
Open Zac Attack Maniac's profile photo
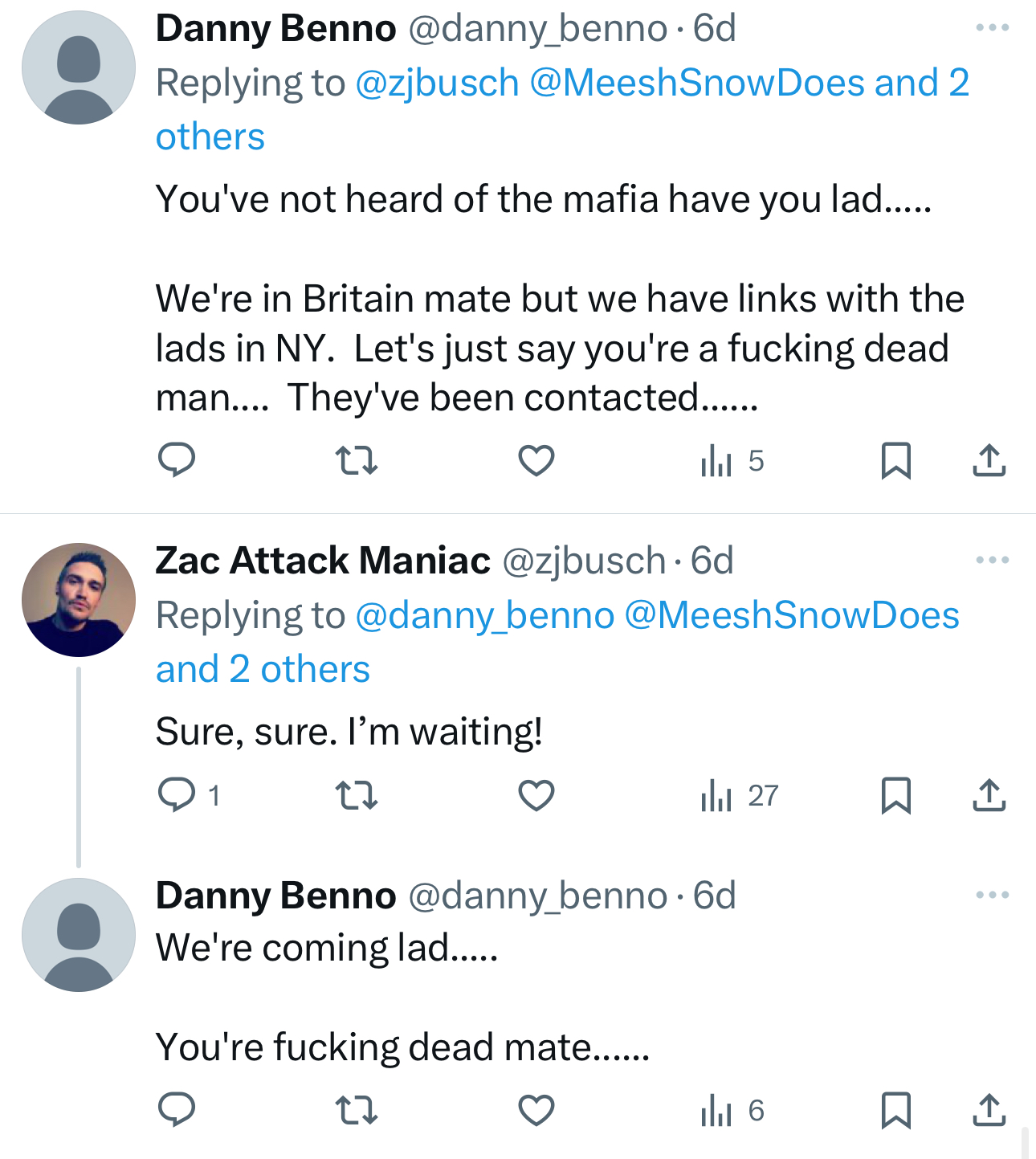click(79, 600)
